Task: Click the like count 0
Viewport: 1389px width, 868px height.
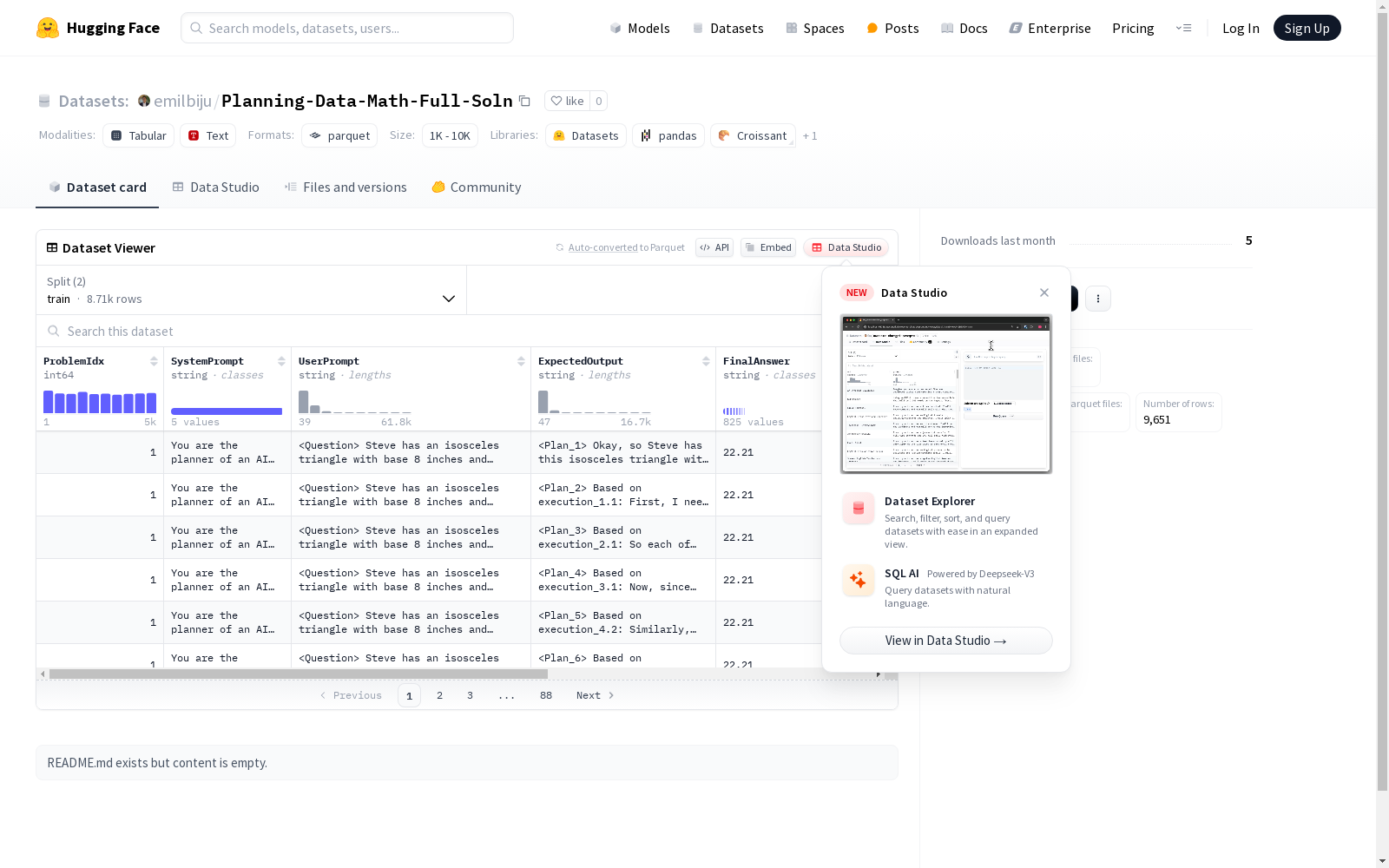Action: coord(598,101)
